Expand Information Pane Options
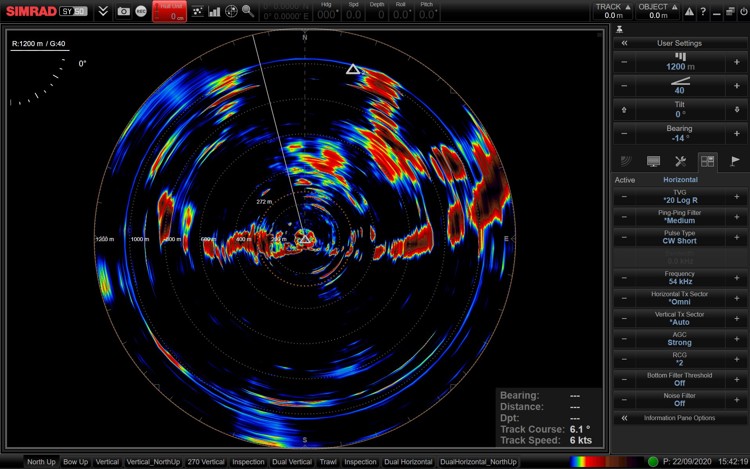Image resolution: width=750 pixels, height=469 pixels. pyautogui.click(x=624, y=418)
